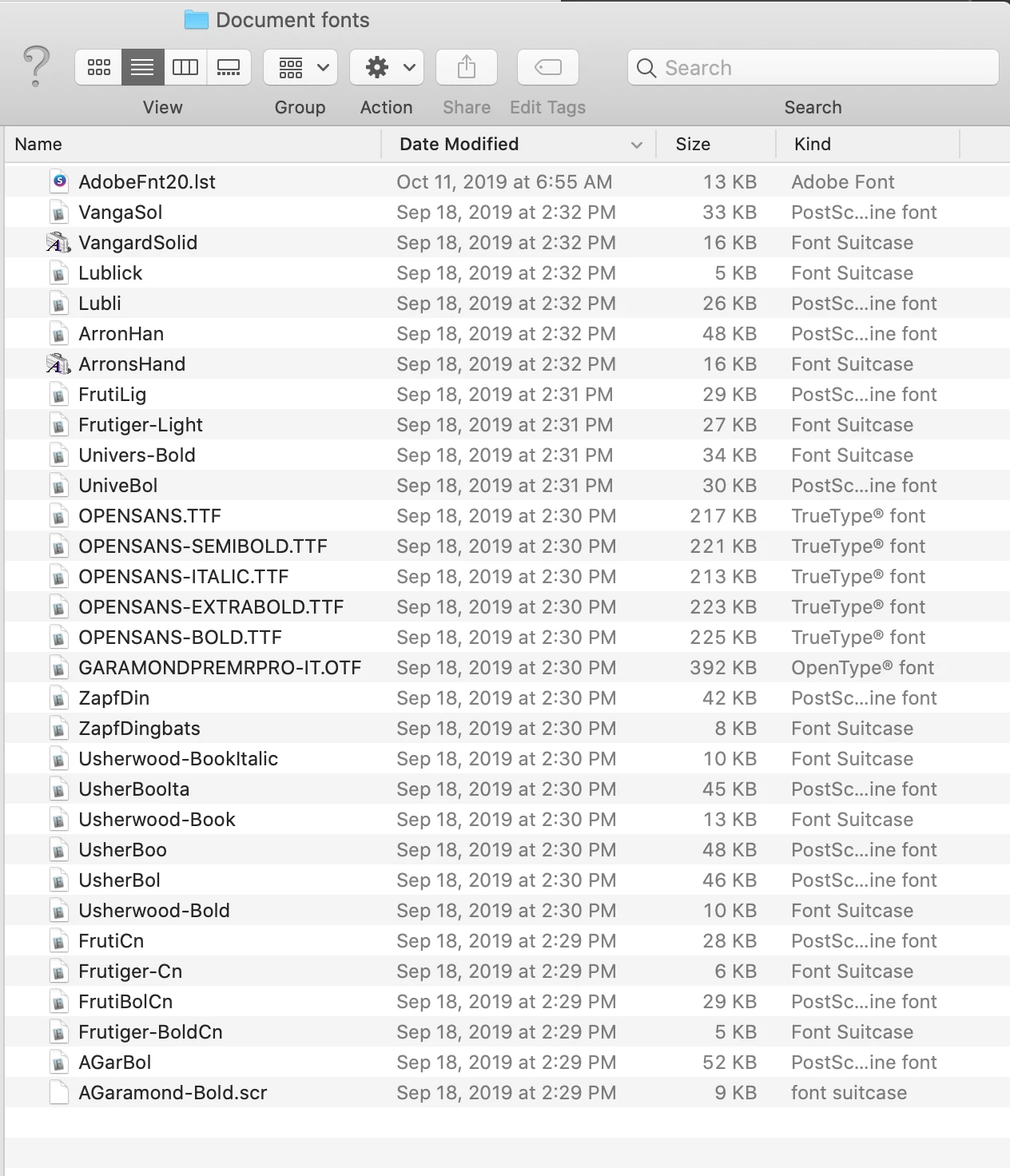
Task: Select file name UsherBooIta
Action: [134, 789]
